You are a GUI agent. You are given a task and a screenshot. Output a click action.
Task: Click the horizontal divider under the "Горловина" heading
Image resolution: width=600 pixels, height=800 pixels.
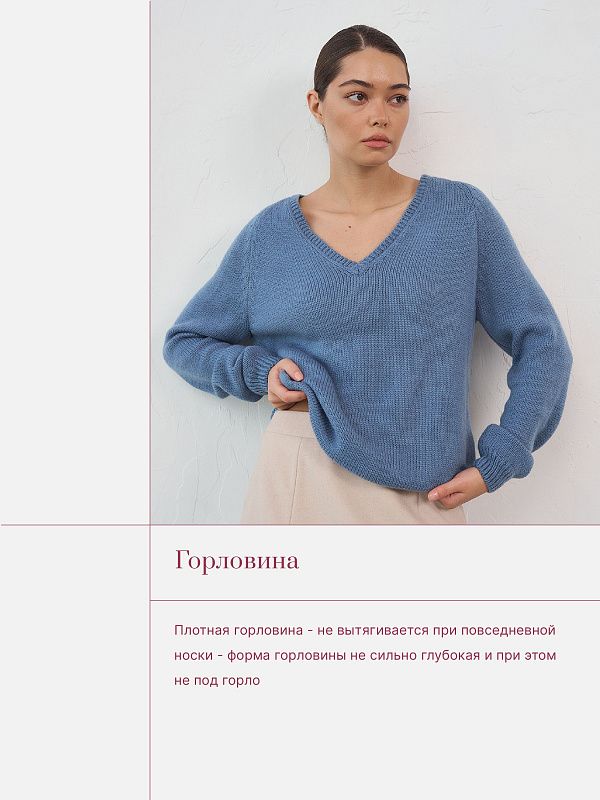pos(375,601)
